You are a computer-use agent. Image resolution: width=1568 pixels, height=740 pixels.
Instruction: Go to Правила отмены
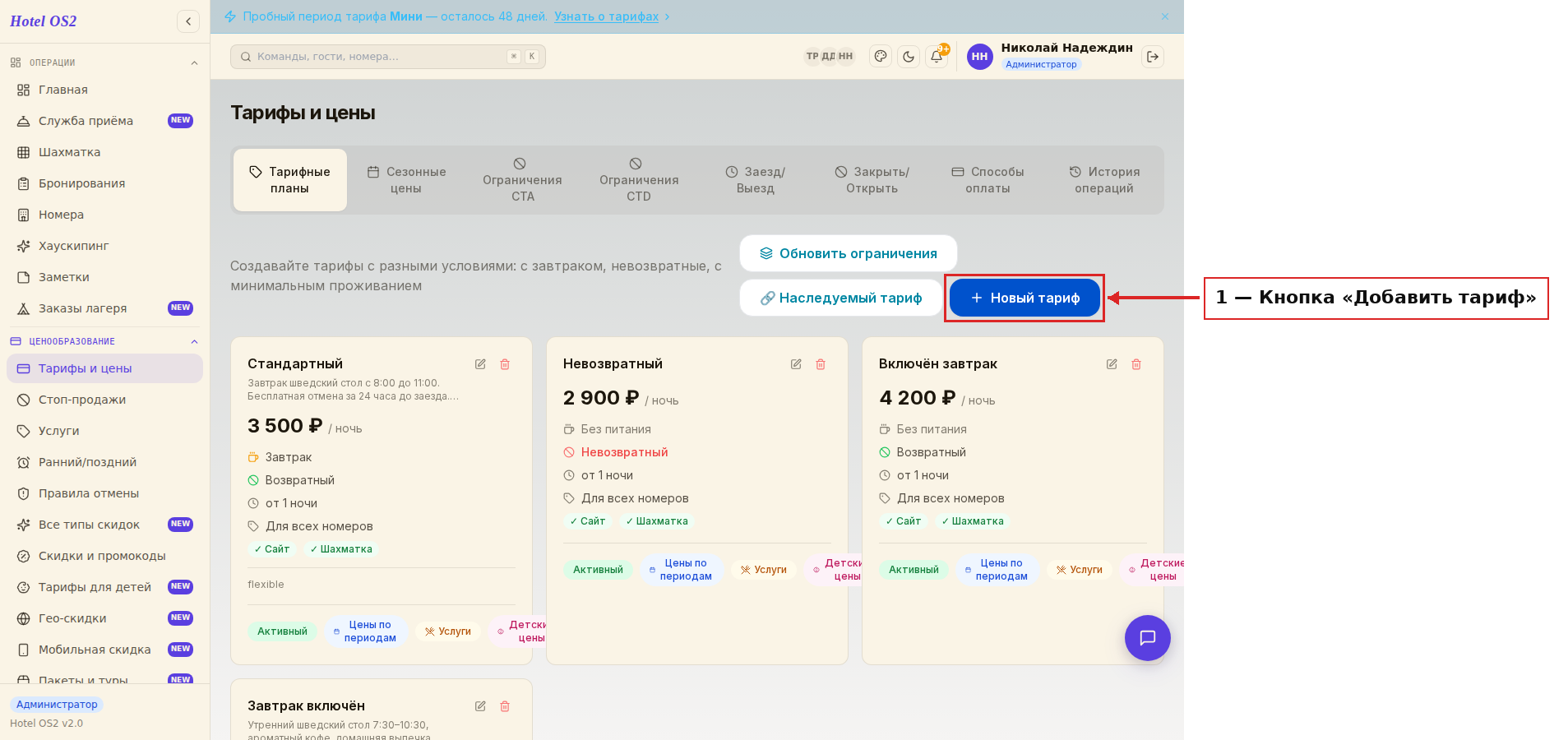(x=104, y=493)
